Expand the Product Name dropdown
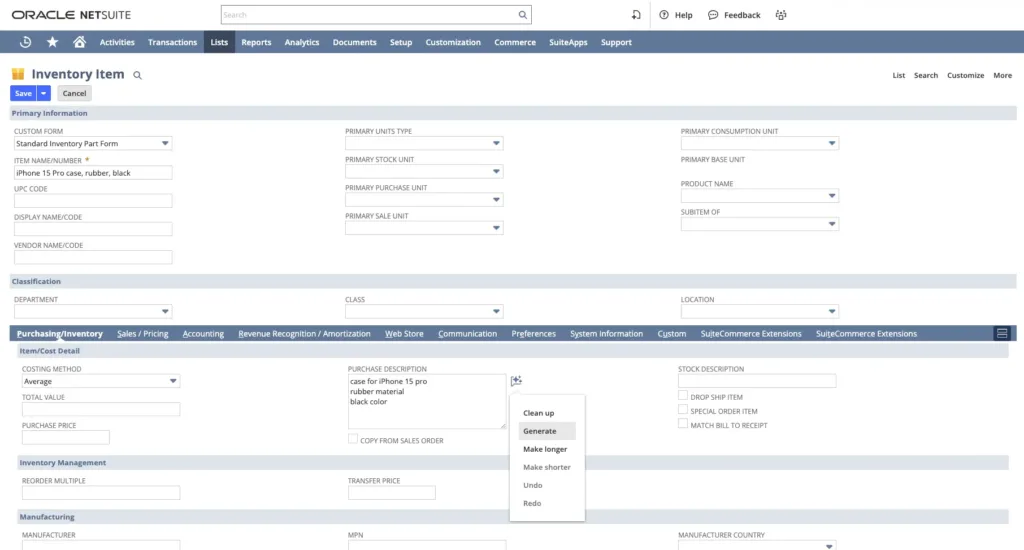The image size is (1024, 550). tap(831, 195)
